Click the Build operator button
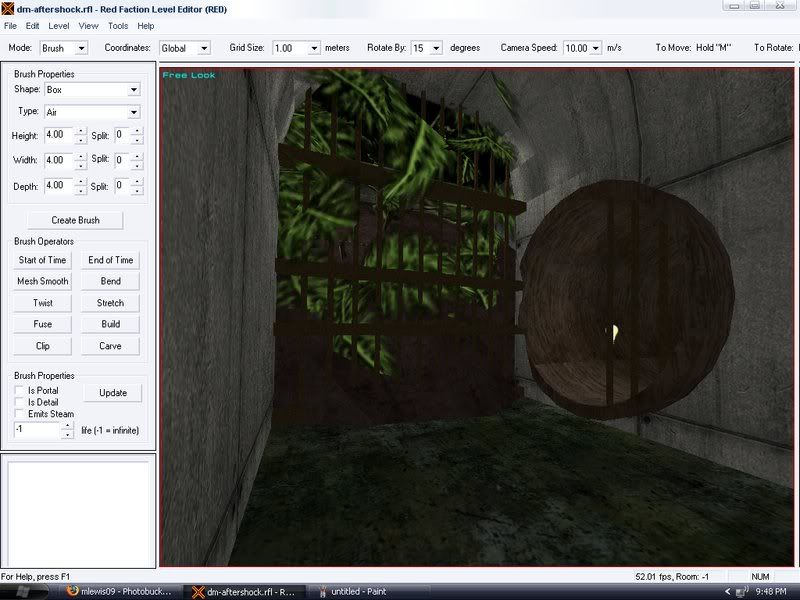The width and height of the screenshot is (800, 600). [x=110, y=324]
